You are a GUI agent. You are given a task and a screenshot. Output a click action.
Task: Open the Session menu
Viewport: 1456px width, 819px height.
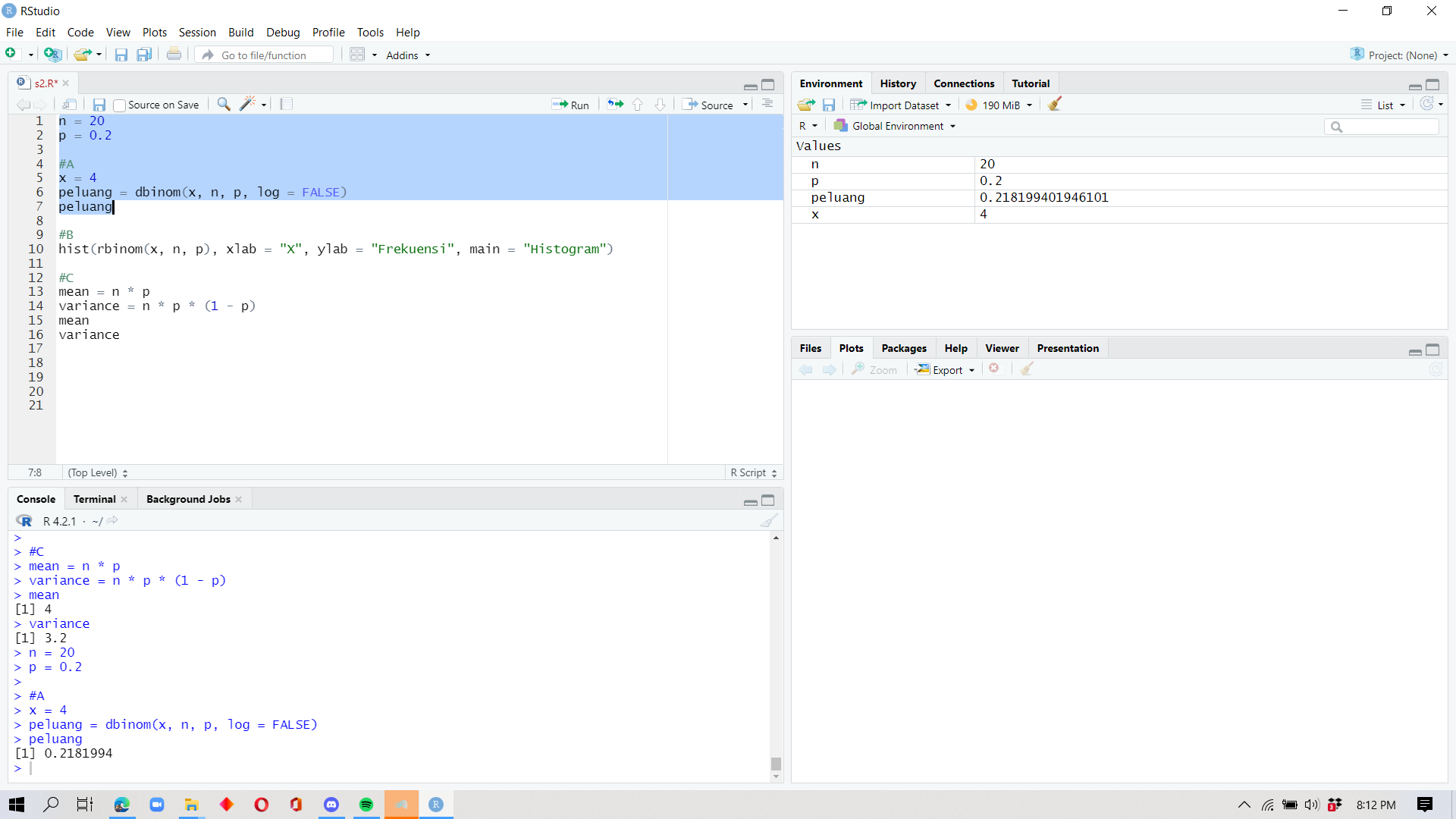tap(197, 32)
